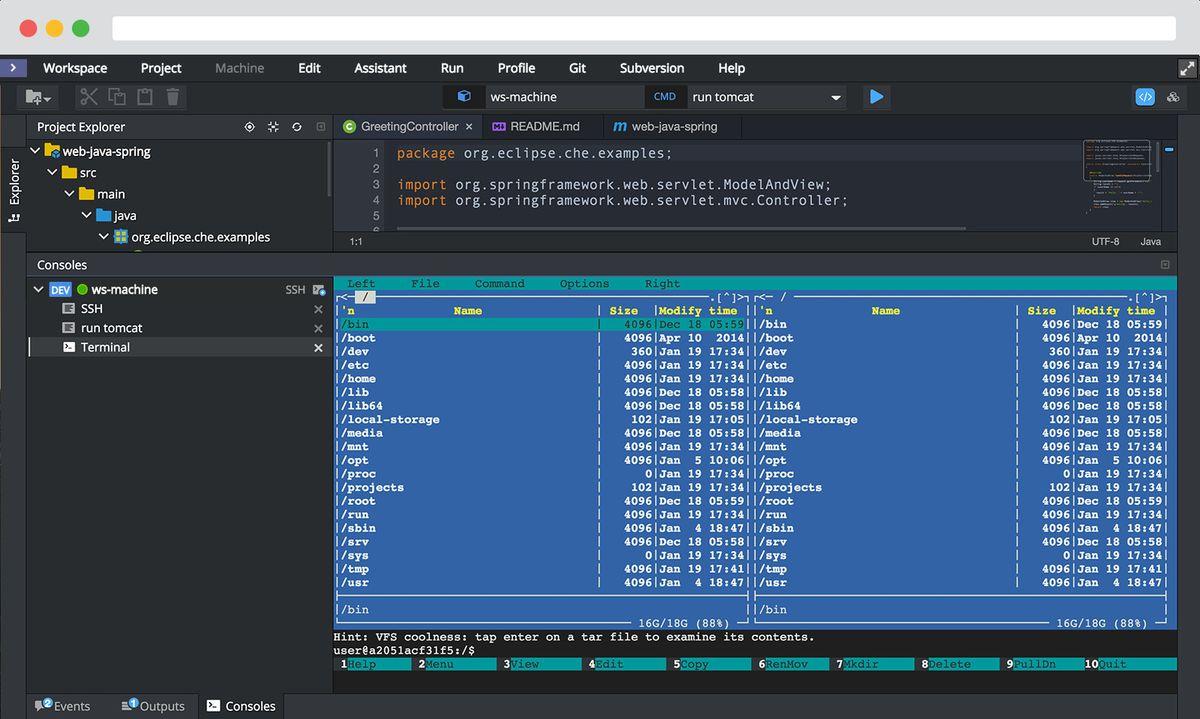This screenshot has height=719, width=1200.
Task: Open the Git menu
Action: (x=578, y=68)
